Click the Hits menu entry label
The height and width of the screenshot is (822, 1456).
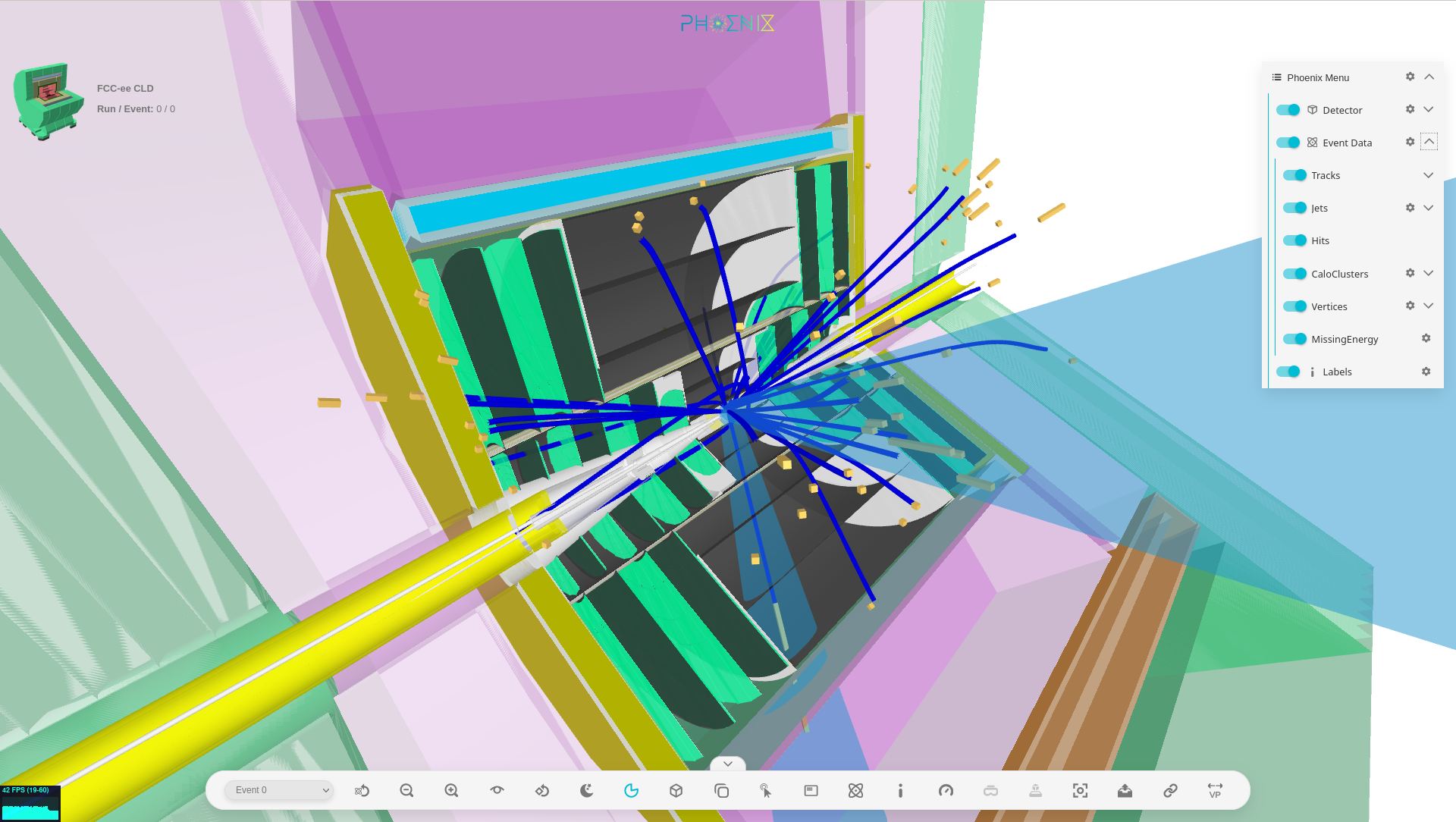click(x=1320, y=240)
